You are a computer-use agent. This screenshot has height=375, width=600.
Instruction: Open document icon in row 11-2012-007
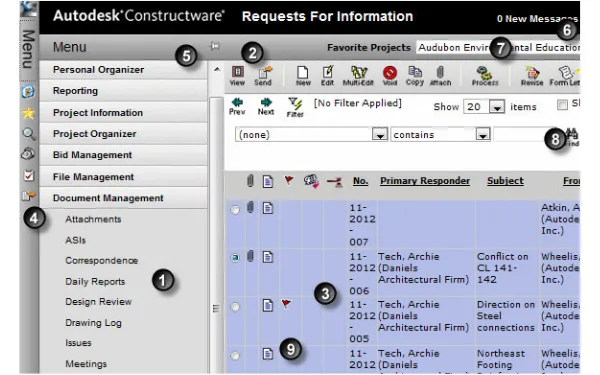tap(268, 208)
